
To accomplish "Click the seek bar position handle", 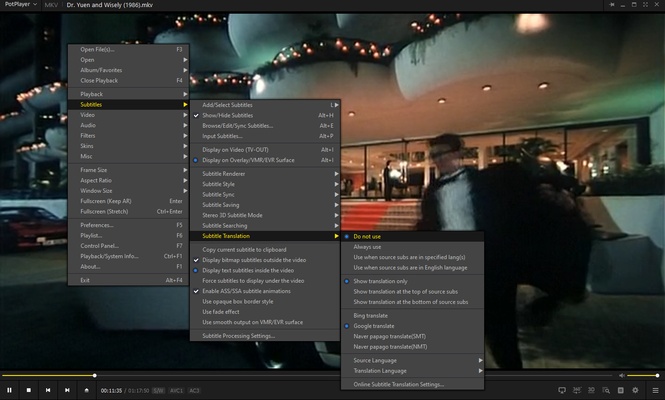I will pos(95,375).
